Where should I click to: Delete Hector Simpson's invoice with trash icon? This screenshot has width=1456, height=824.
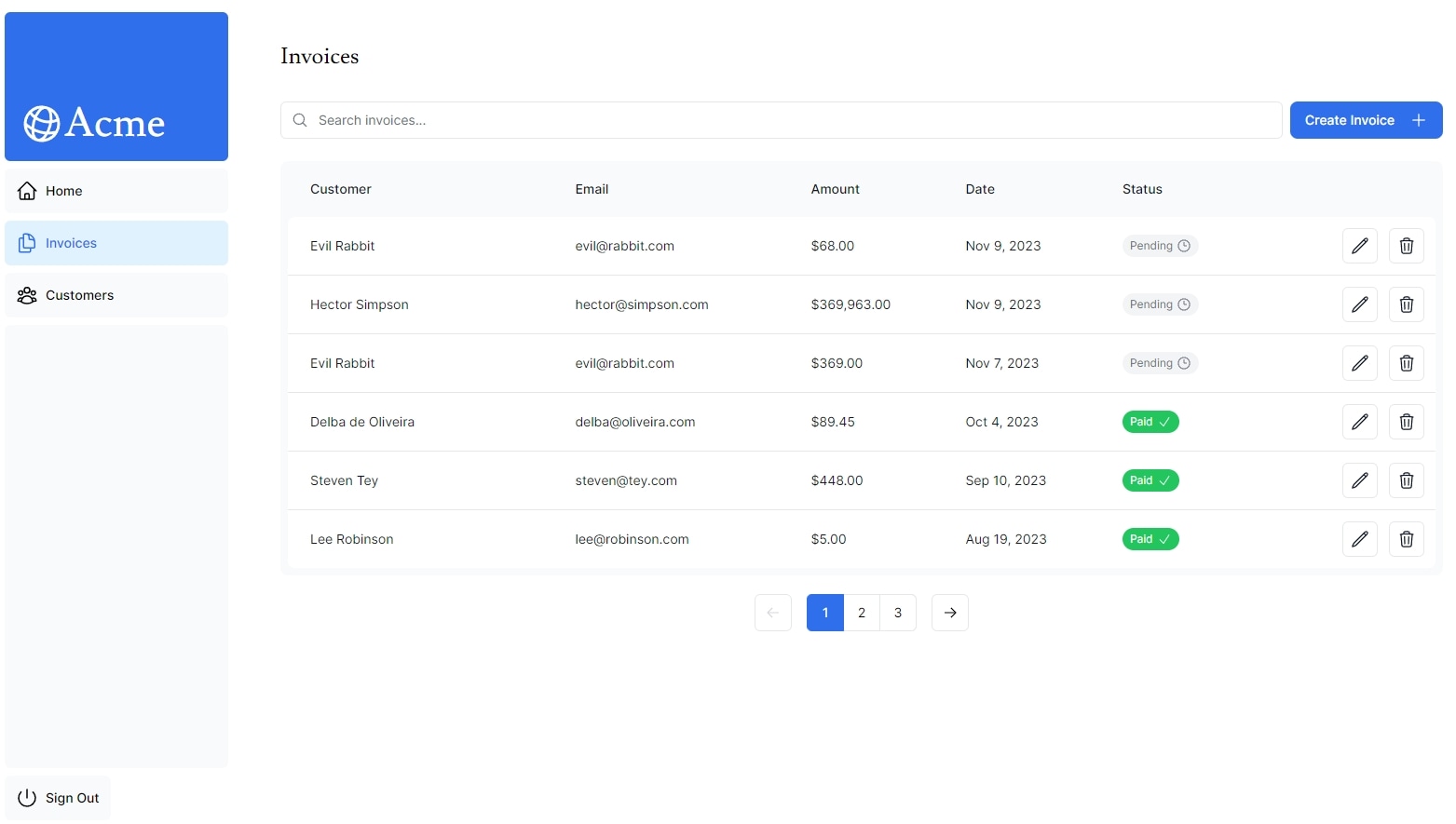1407,304
